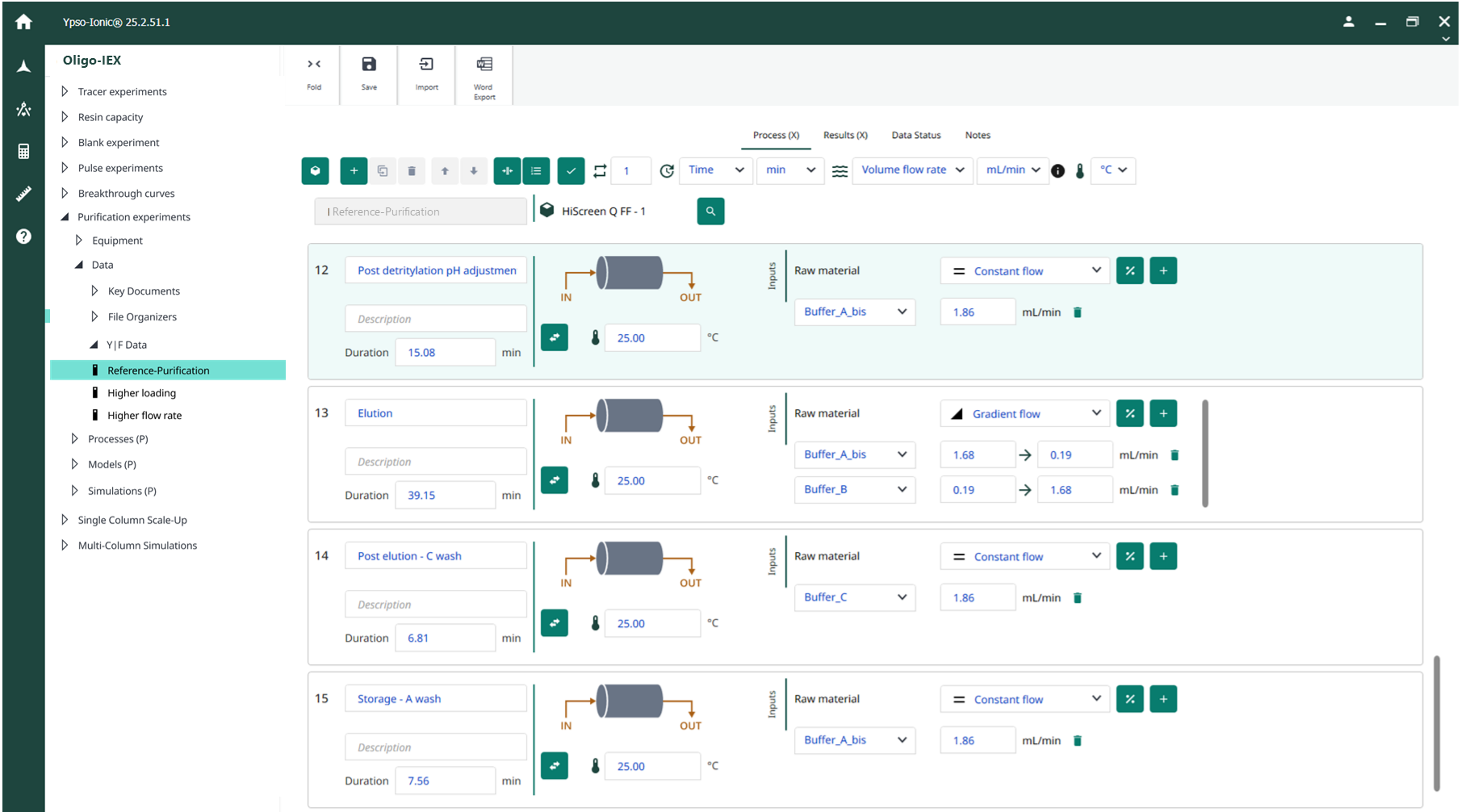Open the Notes tab
The width and height of the screenshot is (1461, 812).
pos(977,135)
